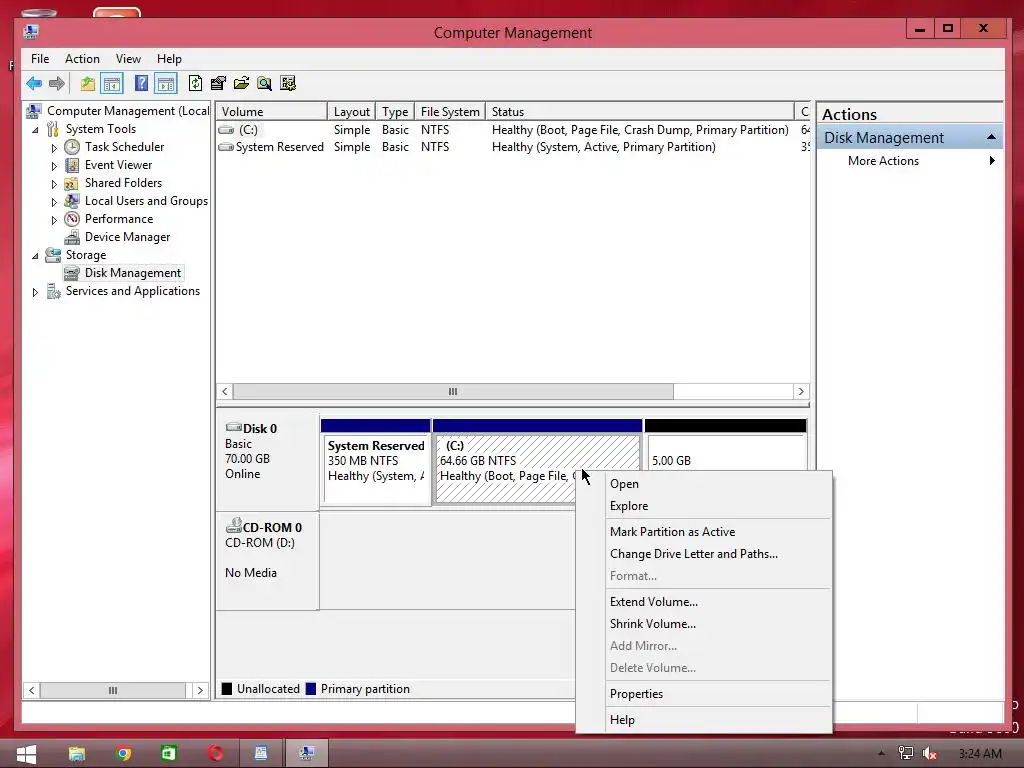Open the Windows Start button
The height and width of the screenshot is (768, 1024).
(25, 754)
